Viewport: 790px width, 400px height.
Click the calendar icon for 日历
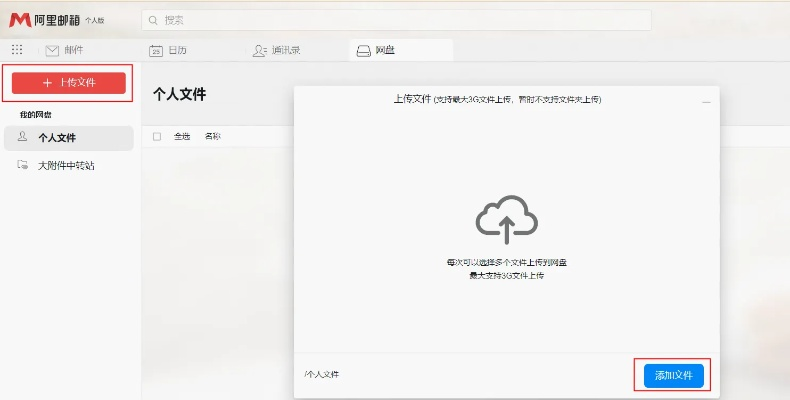point(155,50)
